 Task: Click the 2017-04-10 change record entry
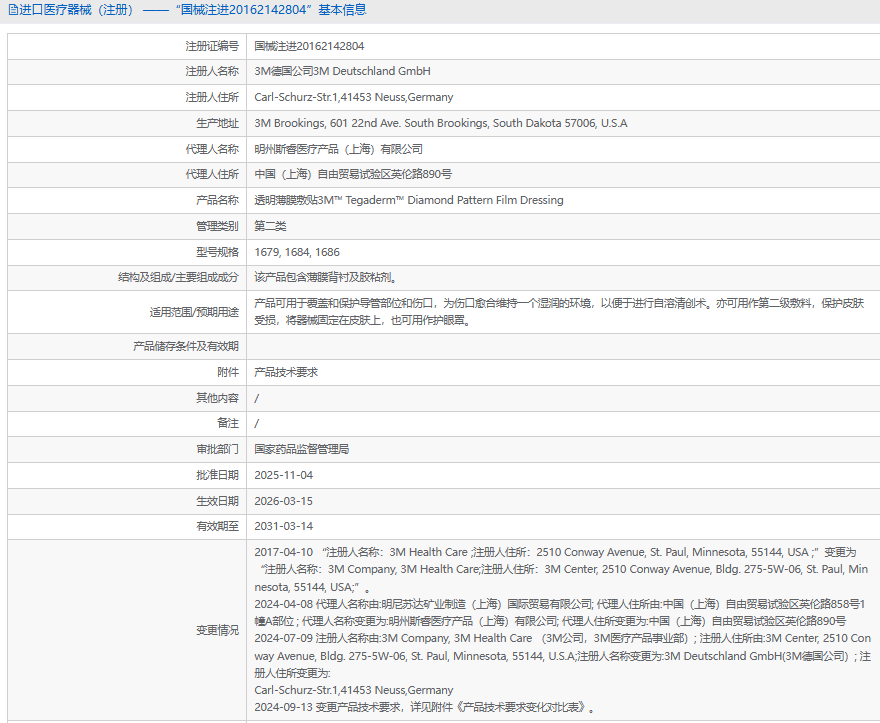(x=561, y=569)
